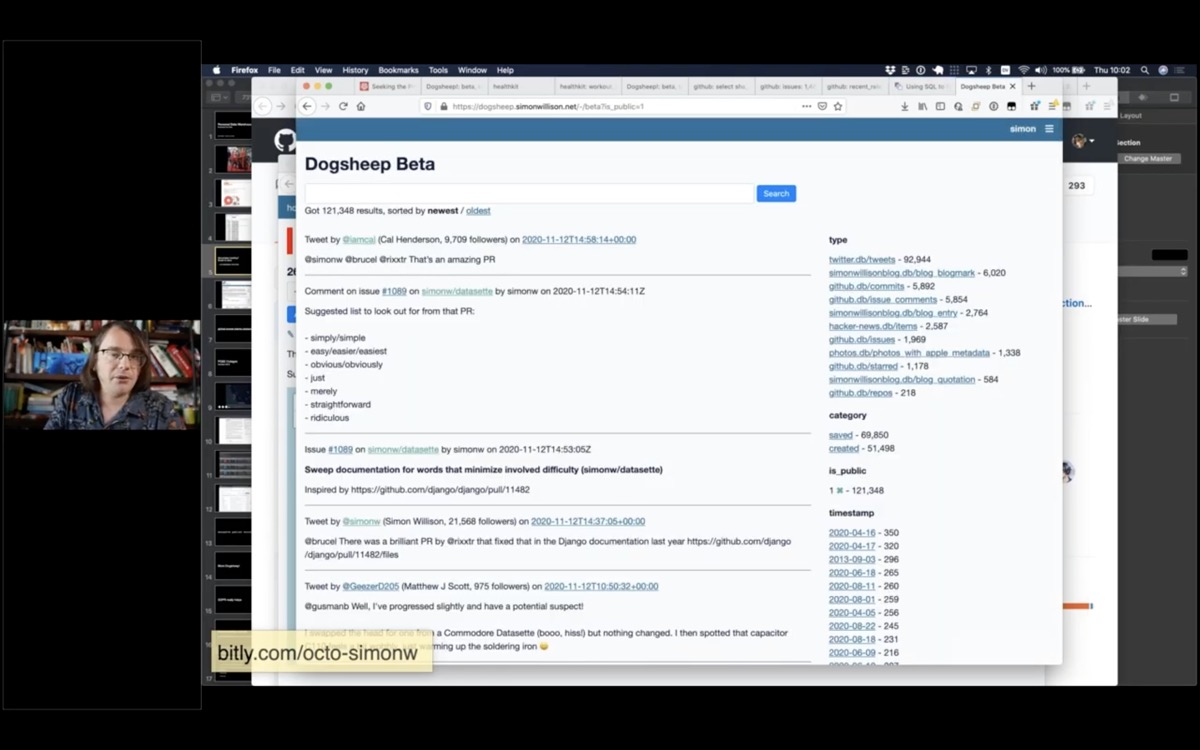
Task: Filter by github.db/commits type
Action: [866, 286]
